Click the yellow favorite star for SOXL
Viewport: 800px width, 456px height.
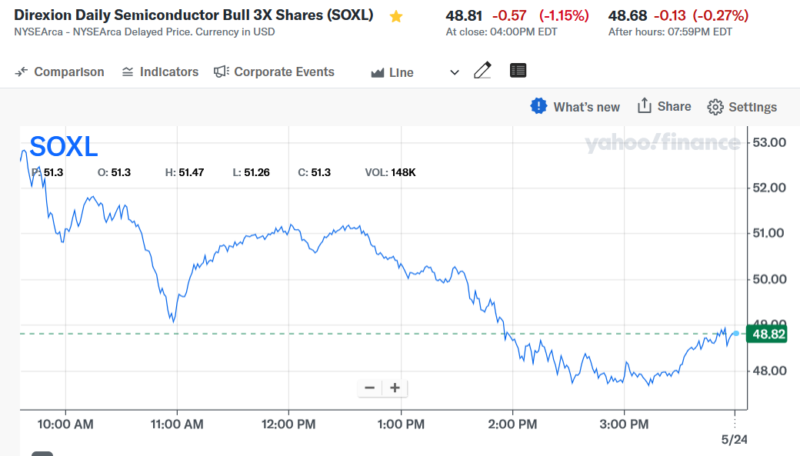pyautogui.click(x=396, y=17)
